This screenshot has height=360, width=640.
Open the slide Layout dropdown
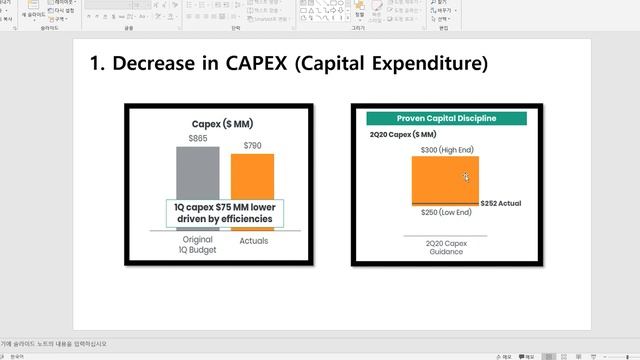tap(62, 2)
